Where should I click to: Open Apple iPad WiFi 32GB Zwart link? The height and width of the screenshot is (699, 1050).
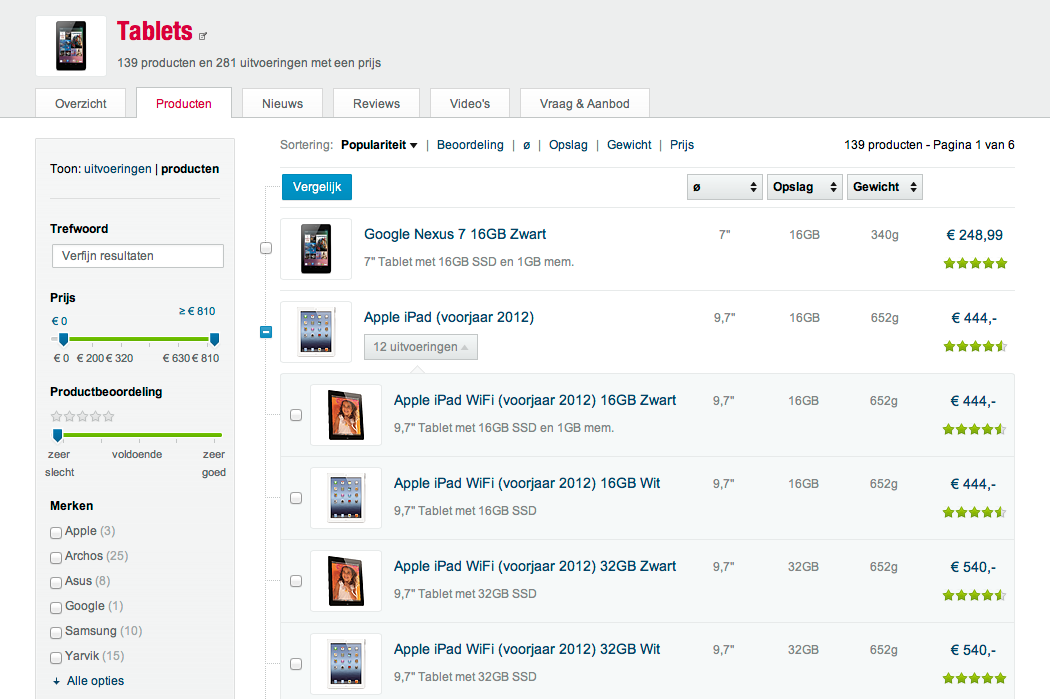coord(534,566)
